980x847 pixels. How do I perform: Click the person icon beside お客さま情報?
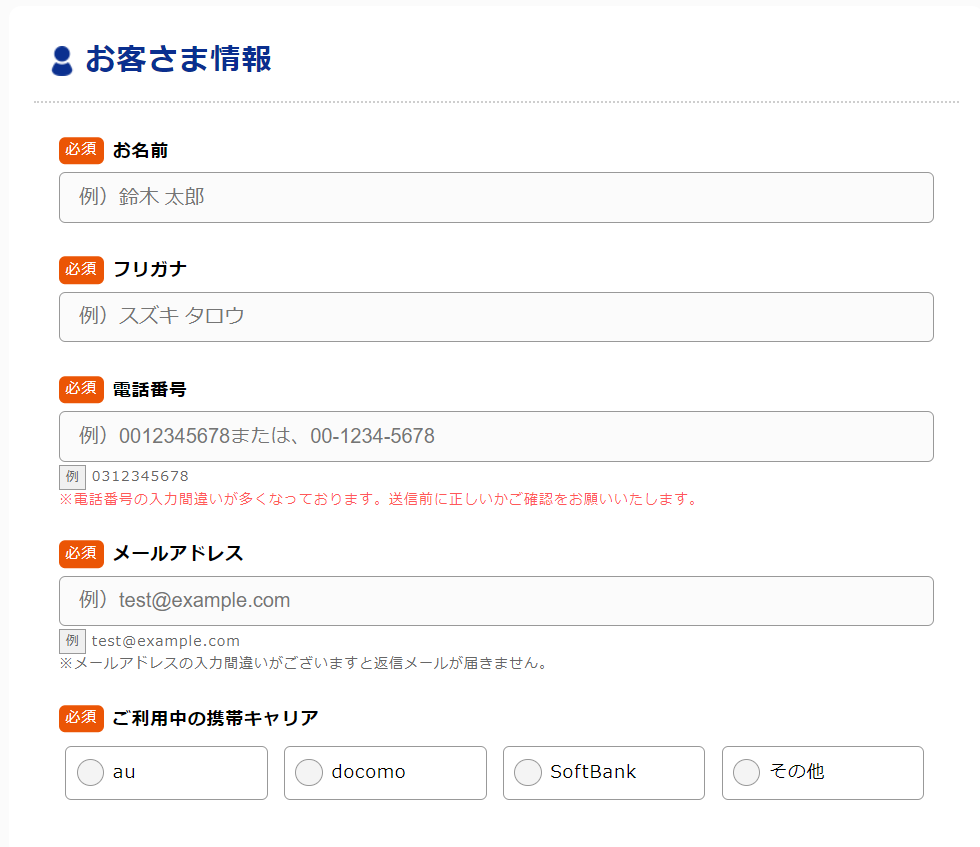(62, 61)
